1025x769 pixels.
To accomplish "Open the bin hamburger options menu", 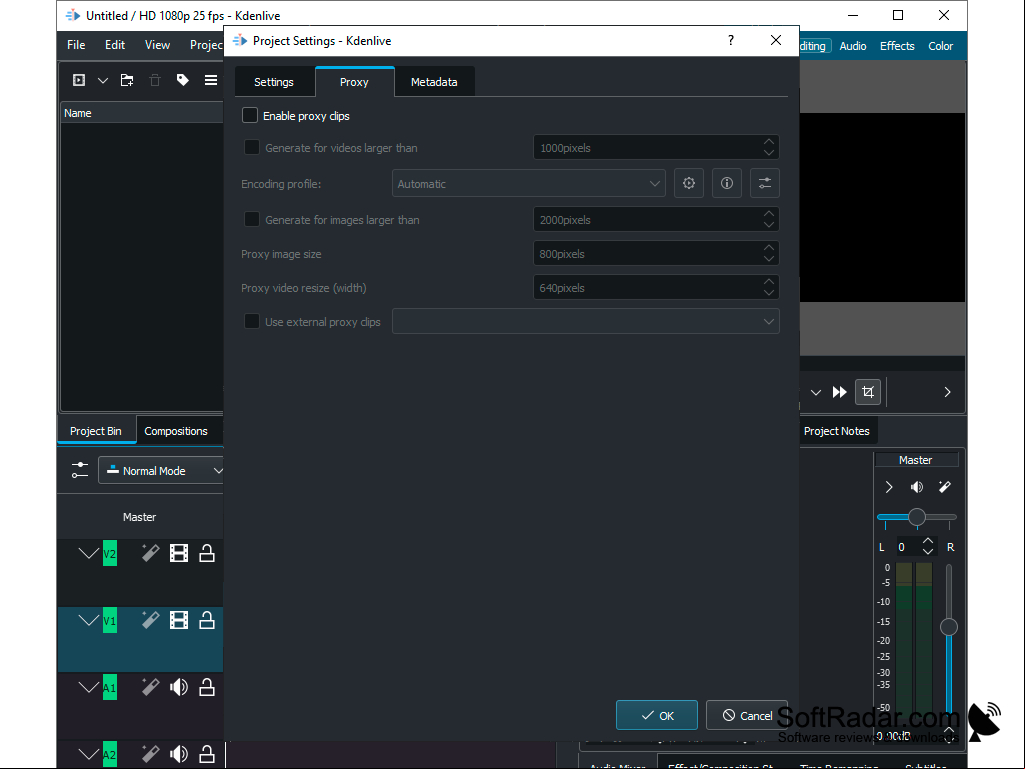I will (x=210, y=80).
